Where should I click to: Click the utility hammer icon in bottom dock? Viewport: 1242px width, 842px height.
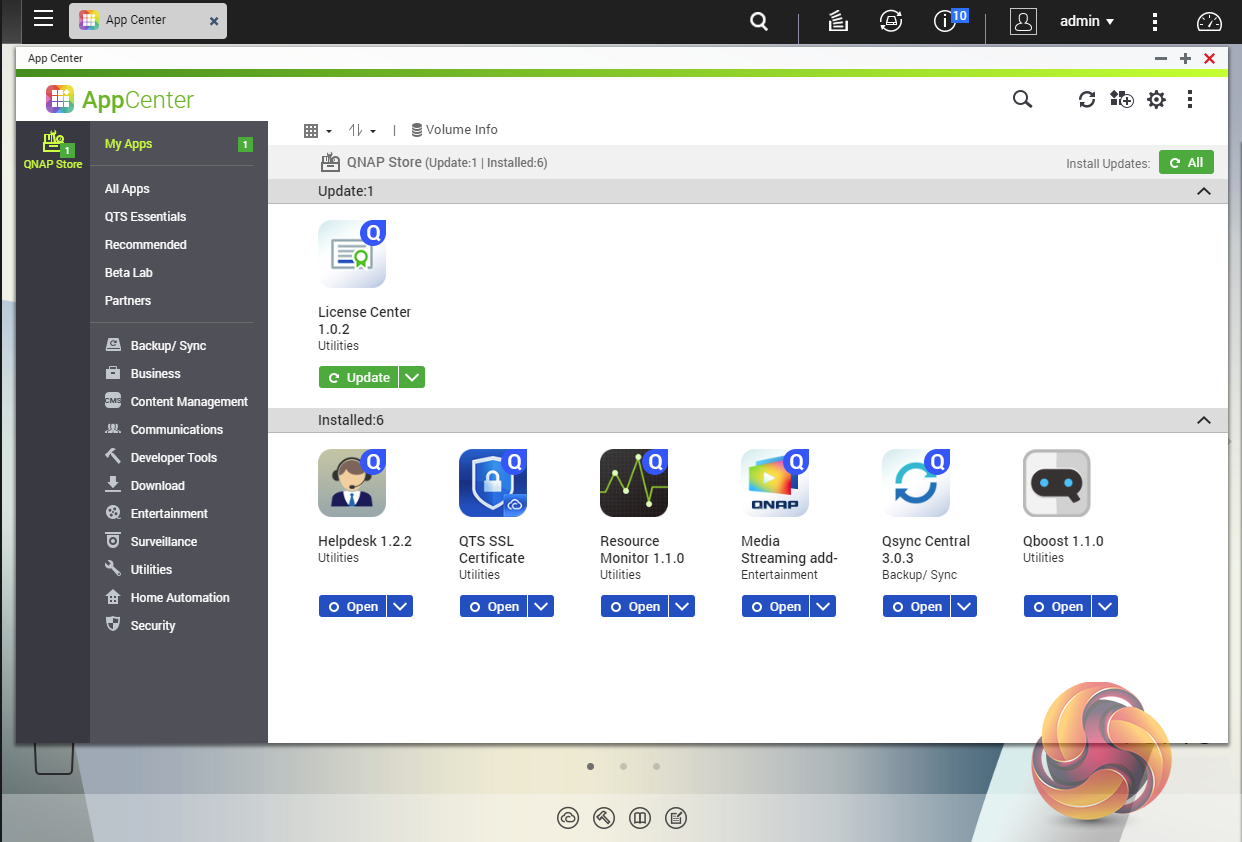pos(604,818)
